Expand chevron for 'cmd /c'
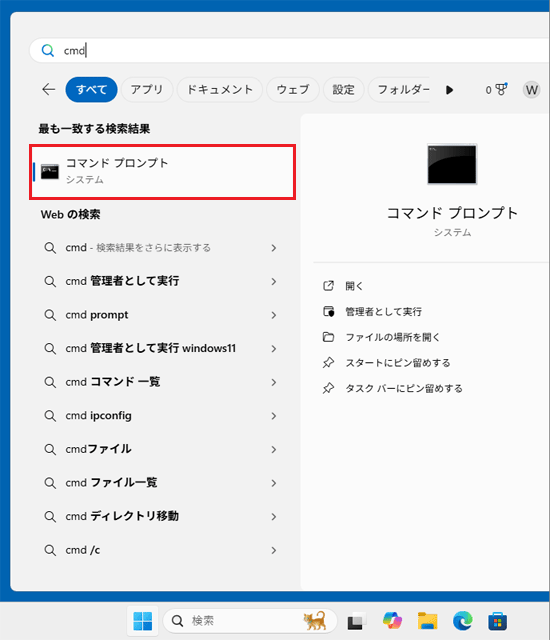Image resolution: width=550 pixels, height=640 pixels. tap(274, 550)
